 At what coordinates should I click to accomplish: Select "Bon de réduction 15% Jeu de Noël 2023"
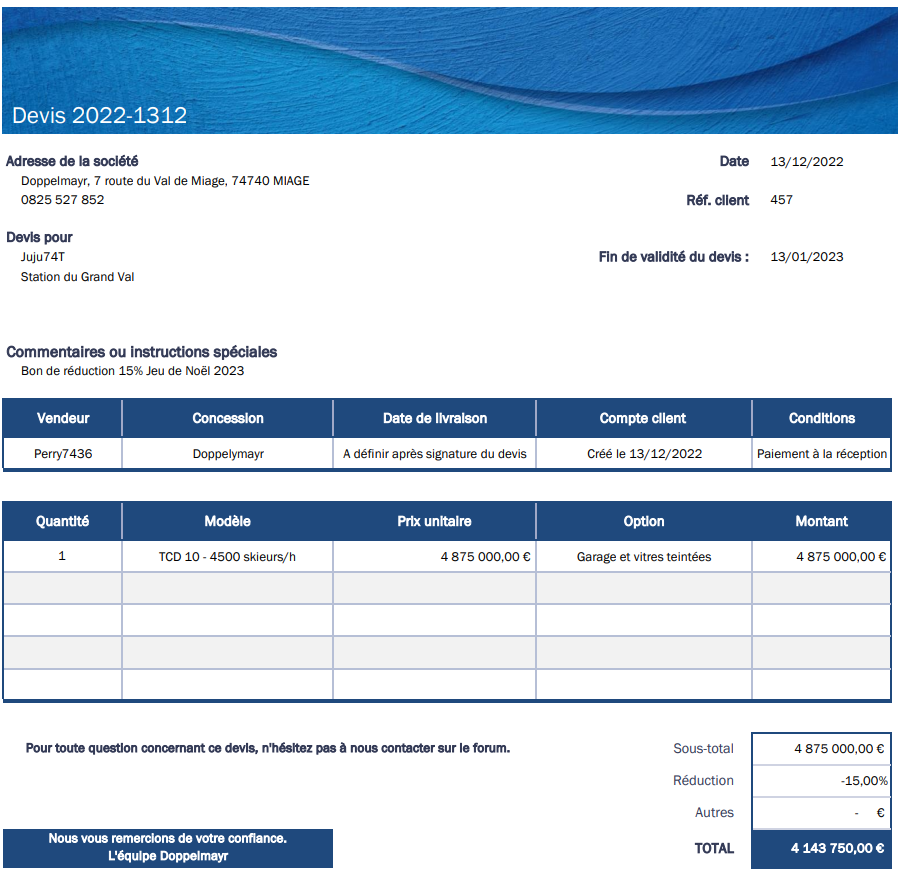(132, 371)
